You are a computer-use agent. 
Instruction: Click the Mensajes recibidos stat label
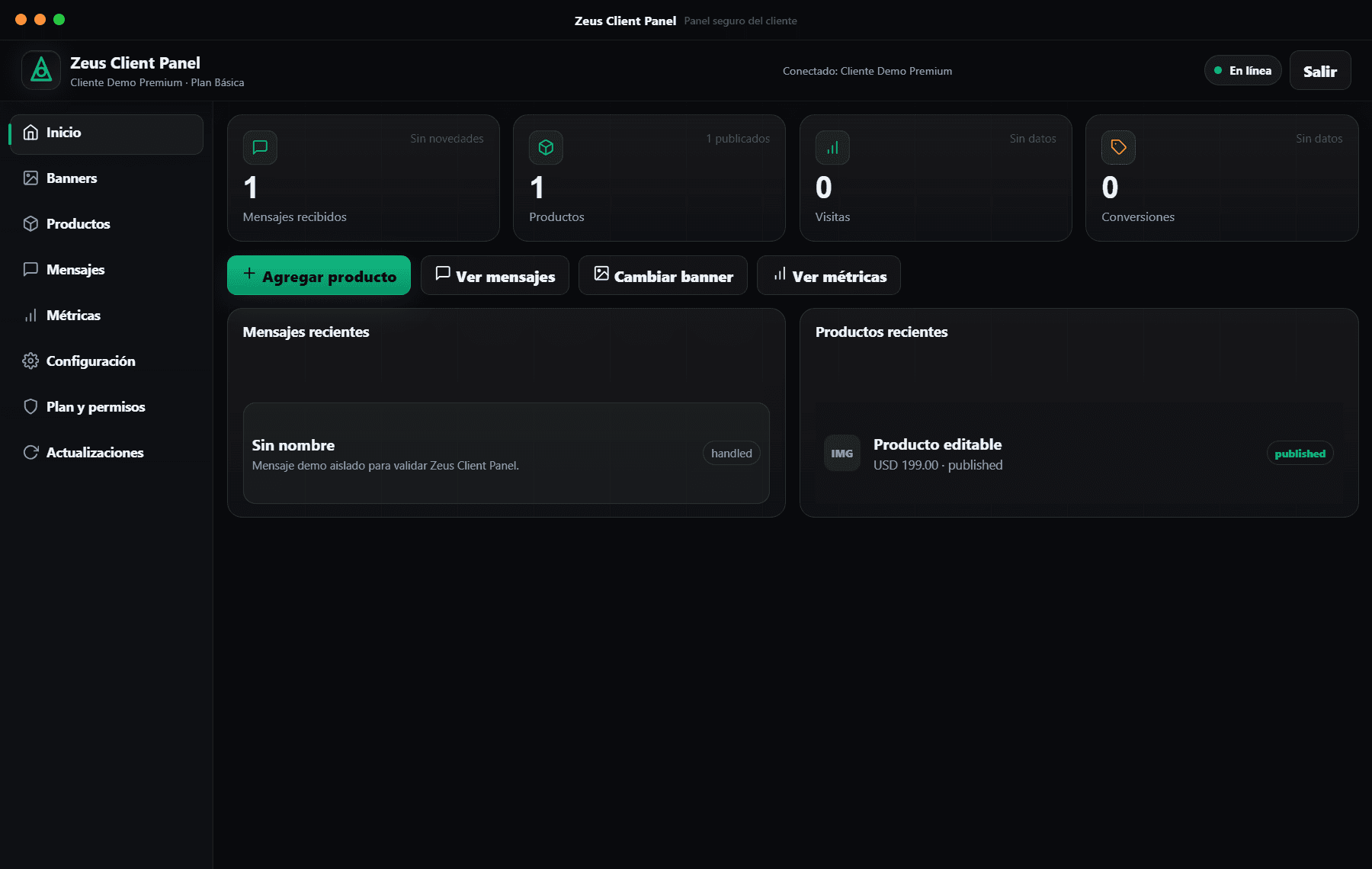295,217
